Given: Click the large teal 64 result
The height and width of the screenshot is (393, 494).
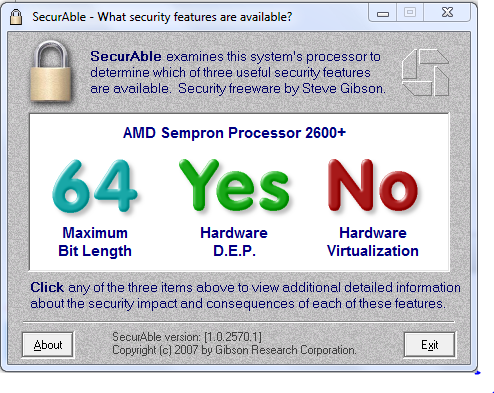Looking at the screenshot, I should (x=95, y=186).
